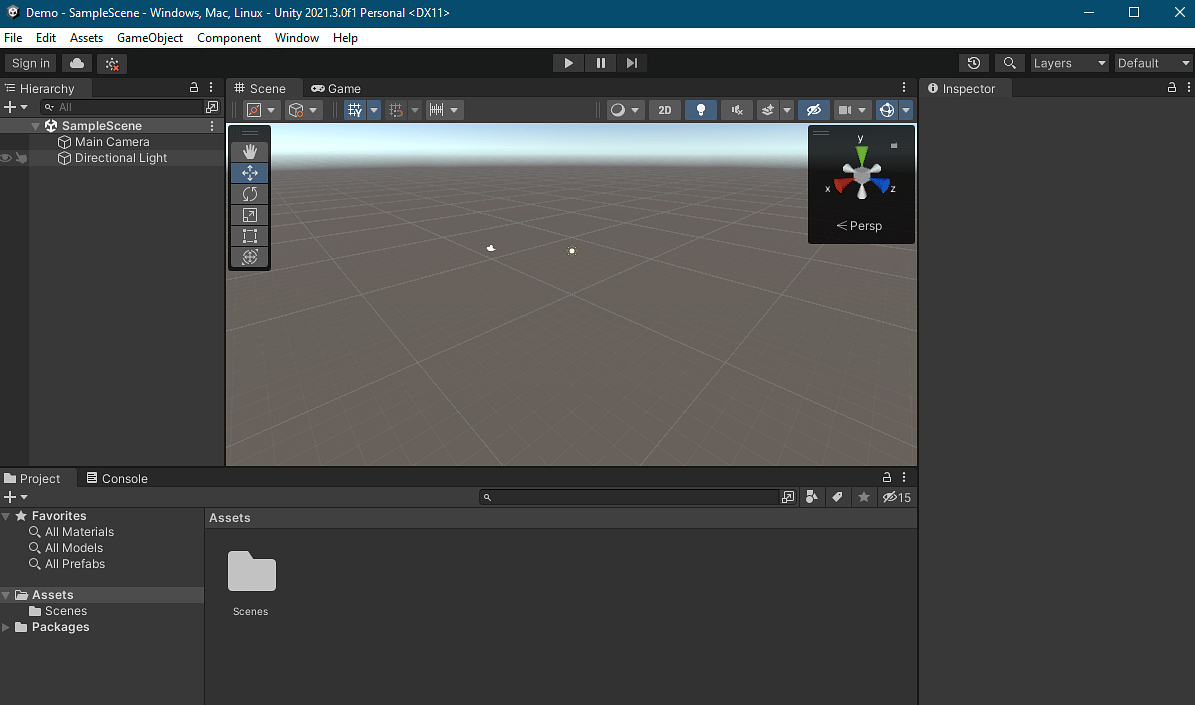
Task: Open the Component menu
Action: pos(229,37)
